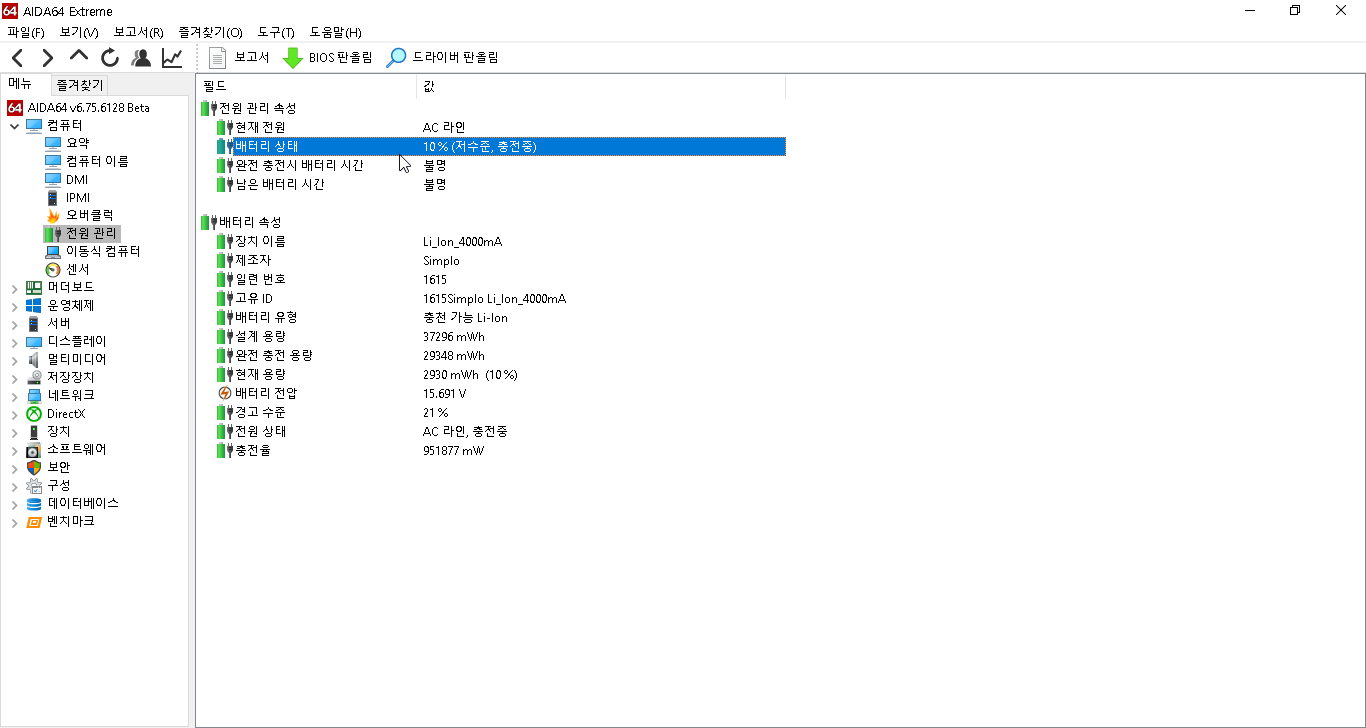Open the 즐겨찾기(O) menu
Image resolution: width=1366 pixels, height=728 pixels.
pyautogui.click(x=210, y=33)
